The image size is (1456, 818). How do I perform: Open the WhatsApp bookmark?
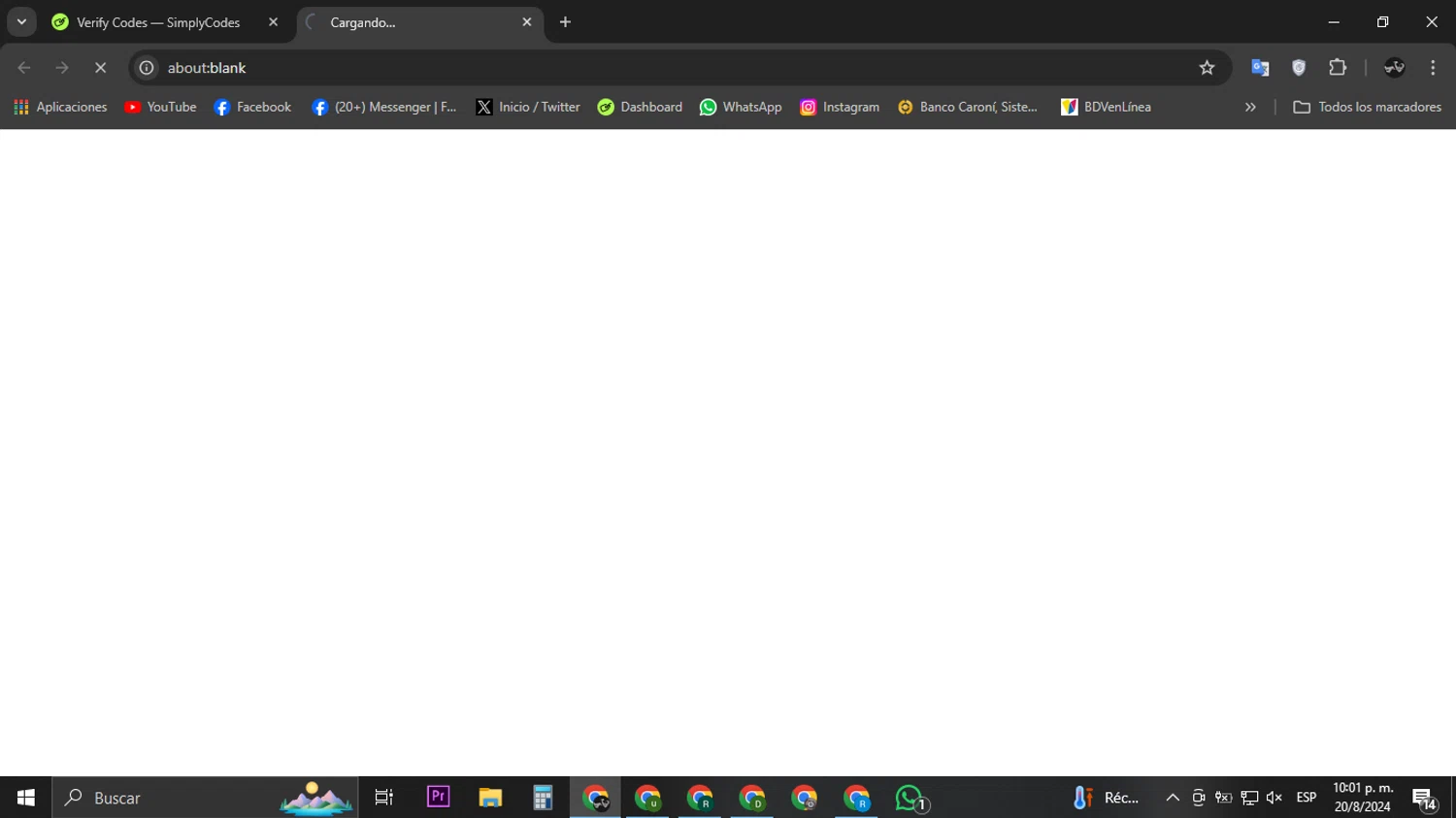point(741,107)
